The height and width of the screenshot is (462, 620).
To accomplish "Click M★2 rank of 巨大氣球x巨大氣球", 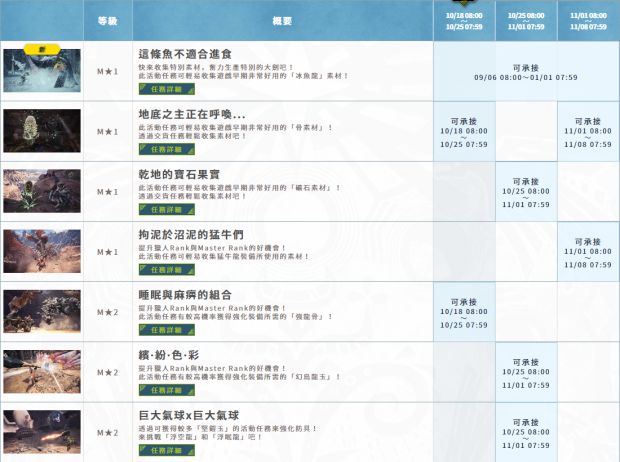I will coord(108,433).
